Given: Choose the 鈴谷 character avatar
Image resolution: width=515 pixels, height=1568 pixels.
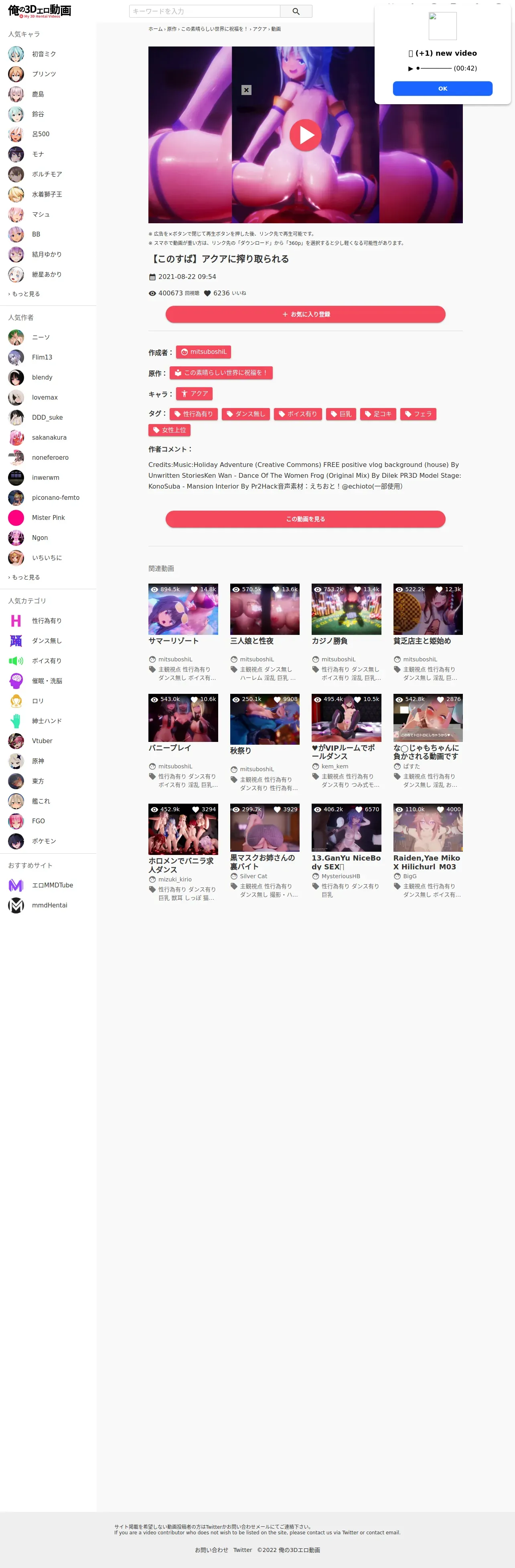Looking at the screenshot, I should (16, 115).
